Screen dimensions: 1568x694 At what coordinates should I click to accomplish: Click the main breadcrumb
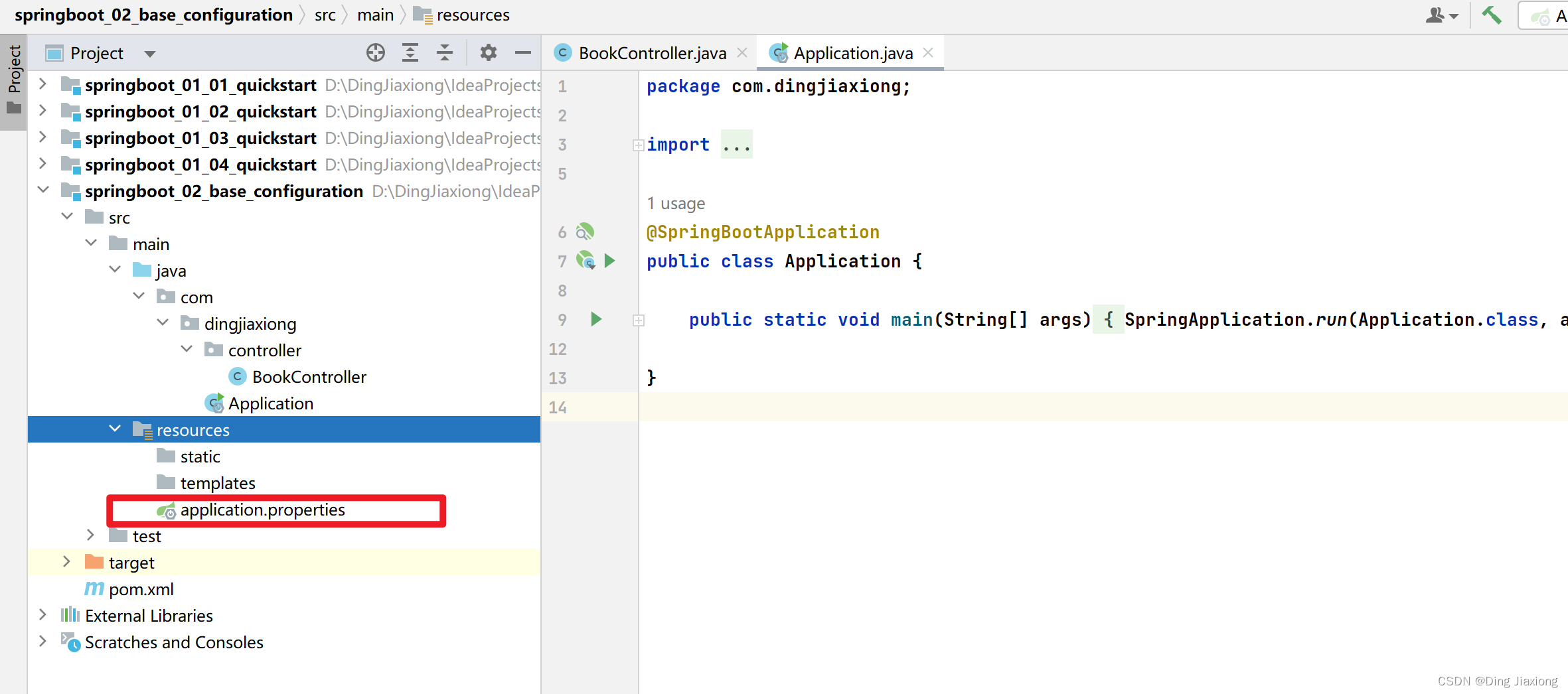point(375,15)
